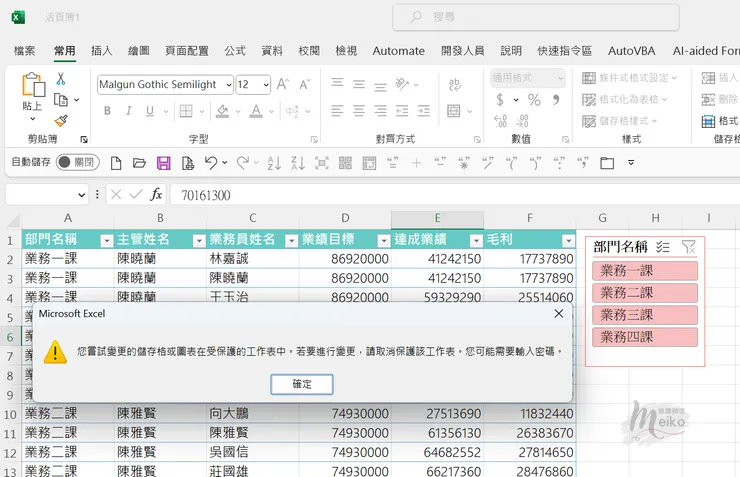Select column E header

click(437, 218)
